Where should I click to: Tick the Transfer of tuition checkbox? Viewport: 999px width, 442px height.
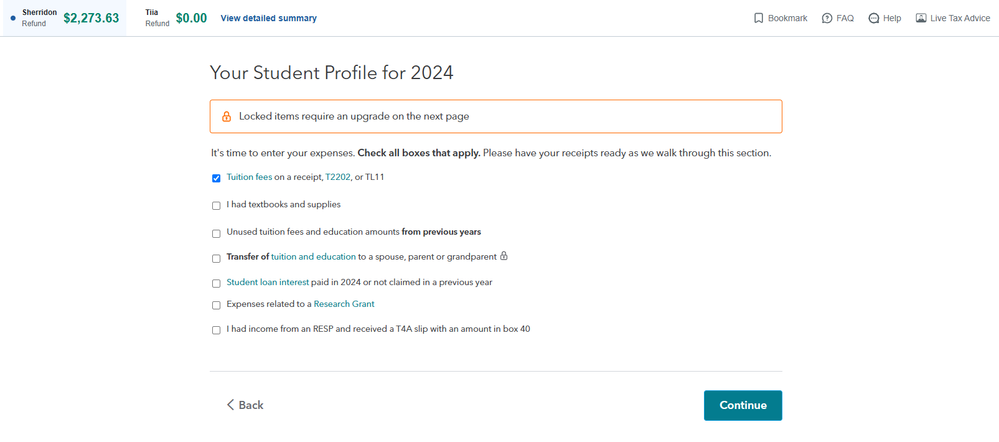(x=216, y=258)
